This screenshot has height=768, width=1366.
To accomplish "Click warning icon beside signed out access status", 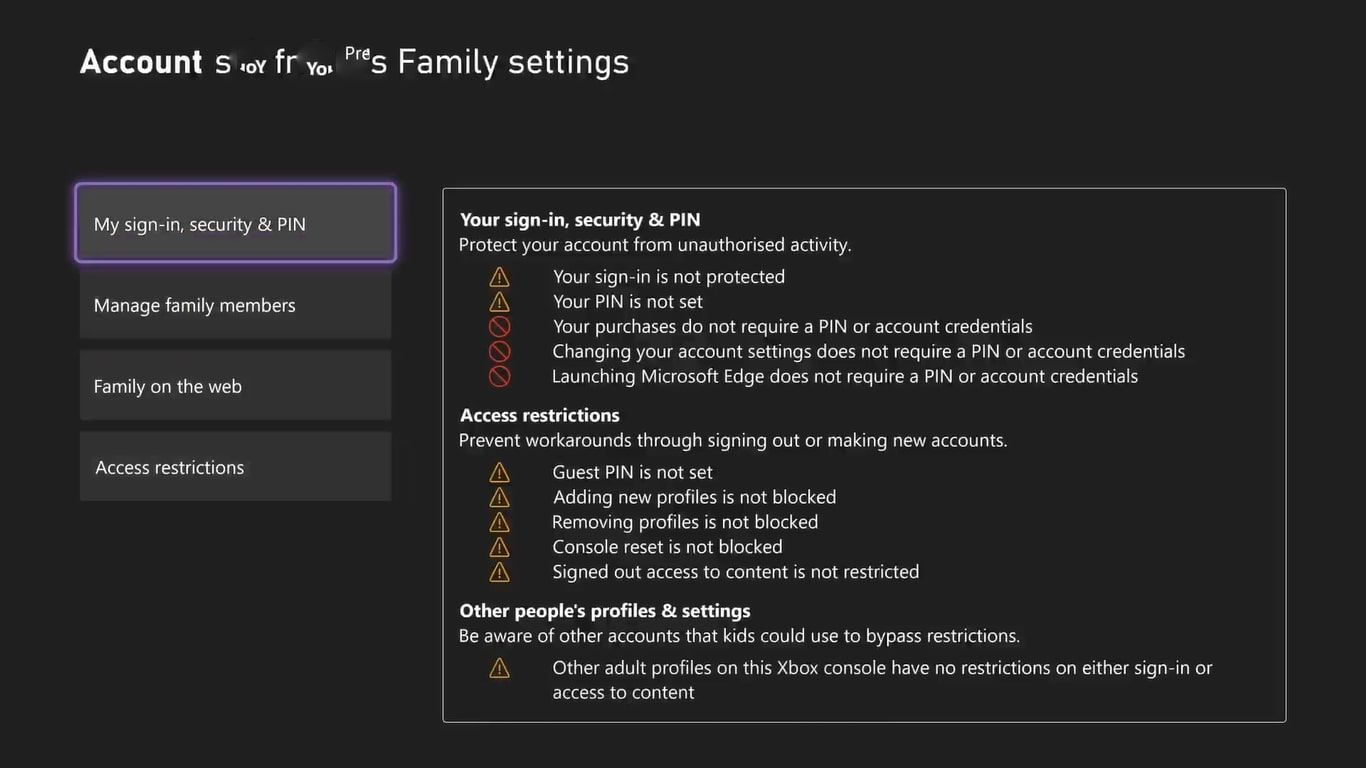I will 499,573.
